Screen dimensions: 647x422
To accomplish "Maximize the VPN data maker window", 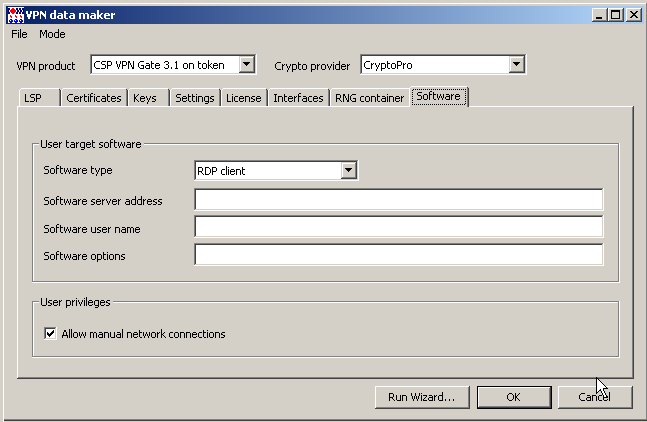I will (x=614, y=14).
